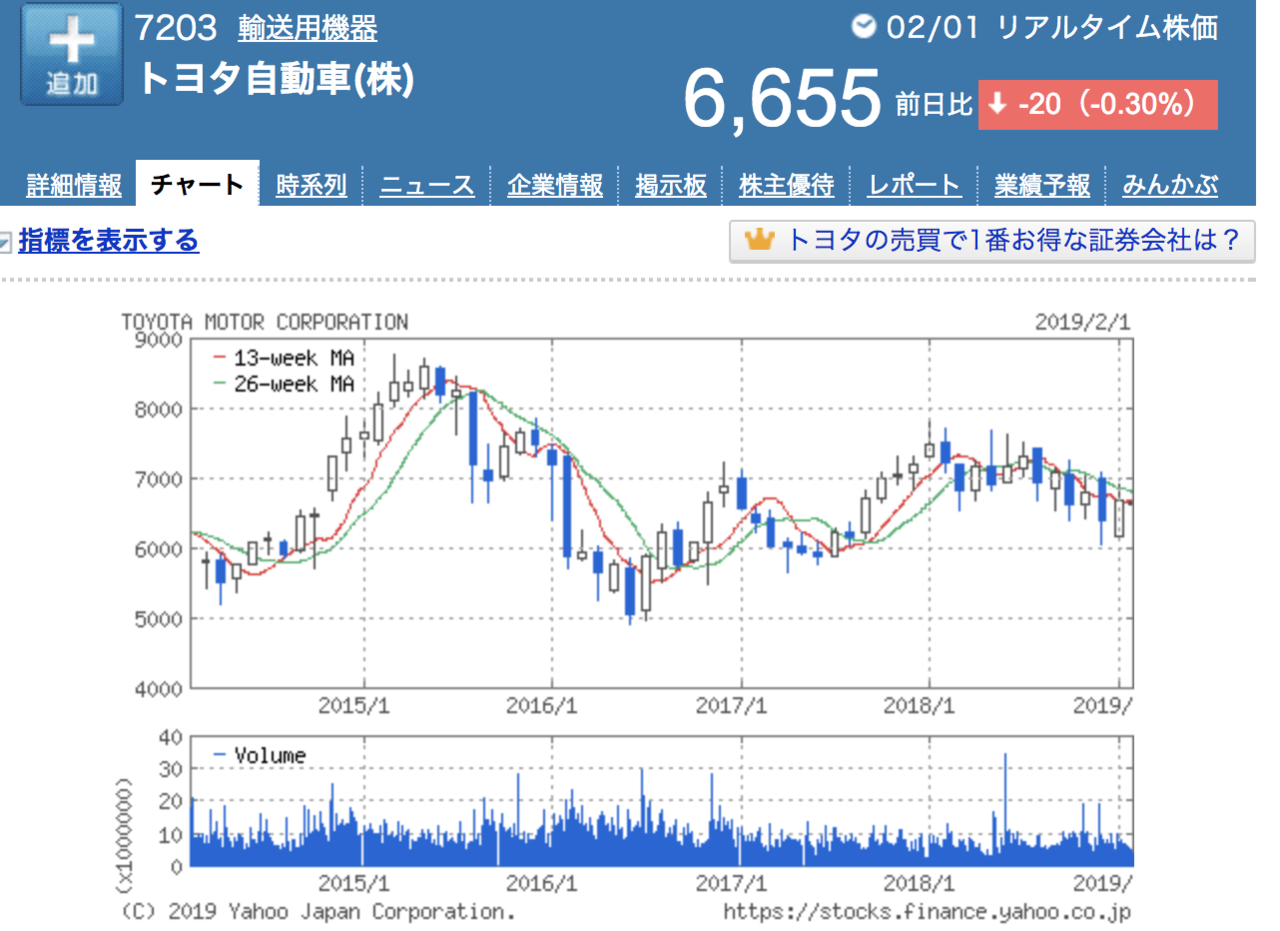Click the TOYOTA MOTOR CORPORATION chart title
1280x931 pixels.
(x=265, y=322)
